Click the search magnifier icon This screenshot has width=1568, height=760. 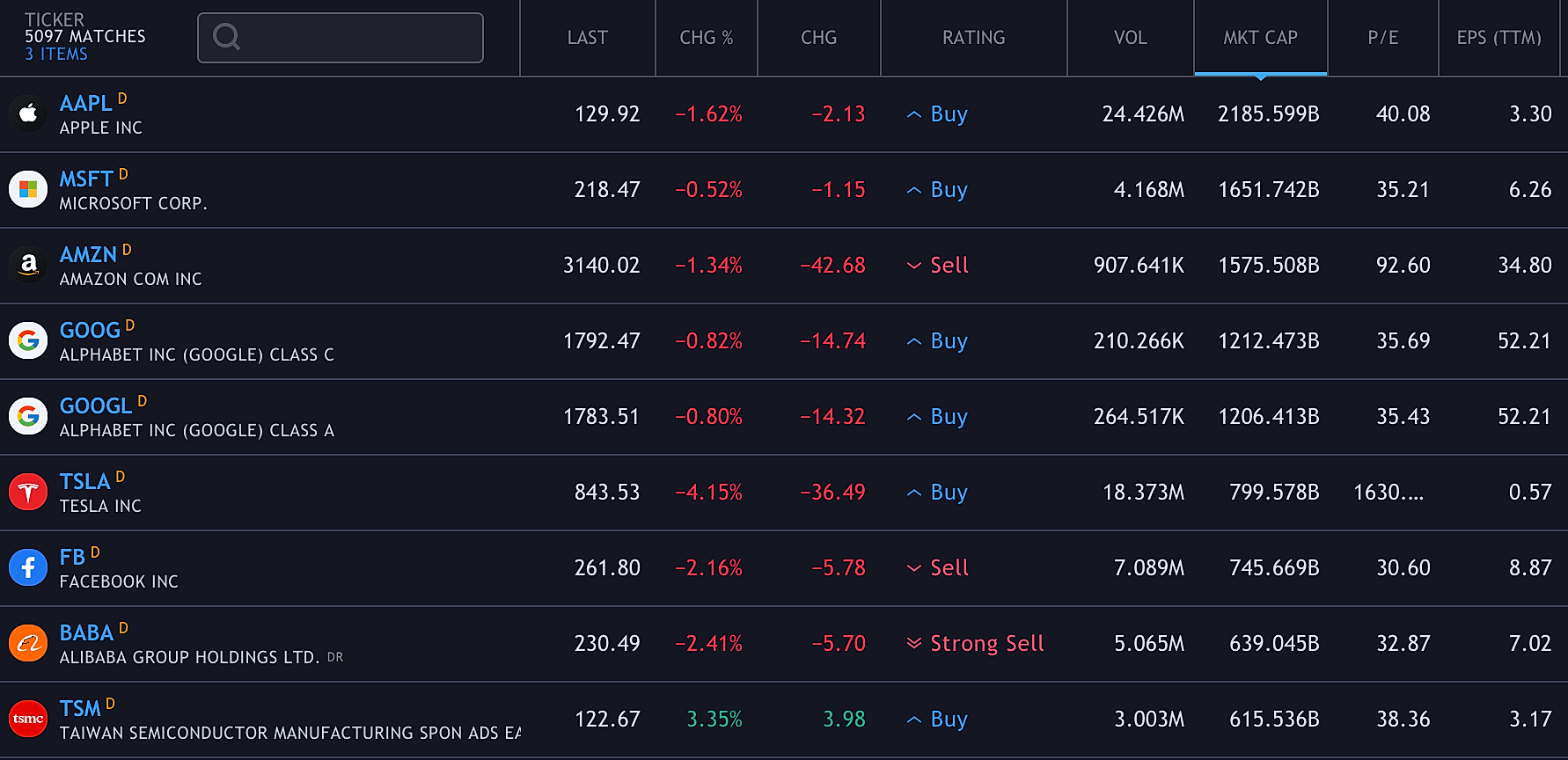point(227,37)
